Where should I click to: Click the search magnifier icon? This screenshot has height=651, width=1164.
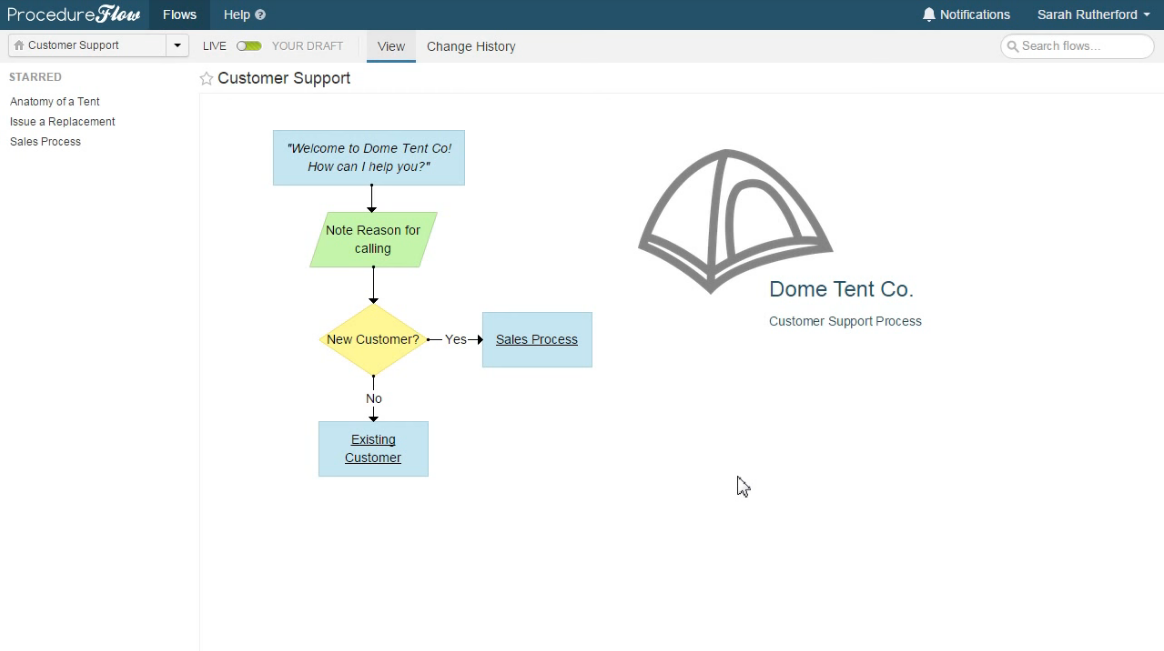[1013, 46]
